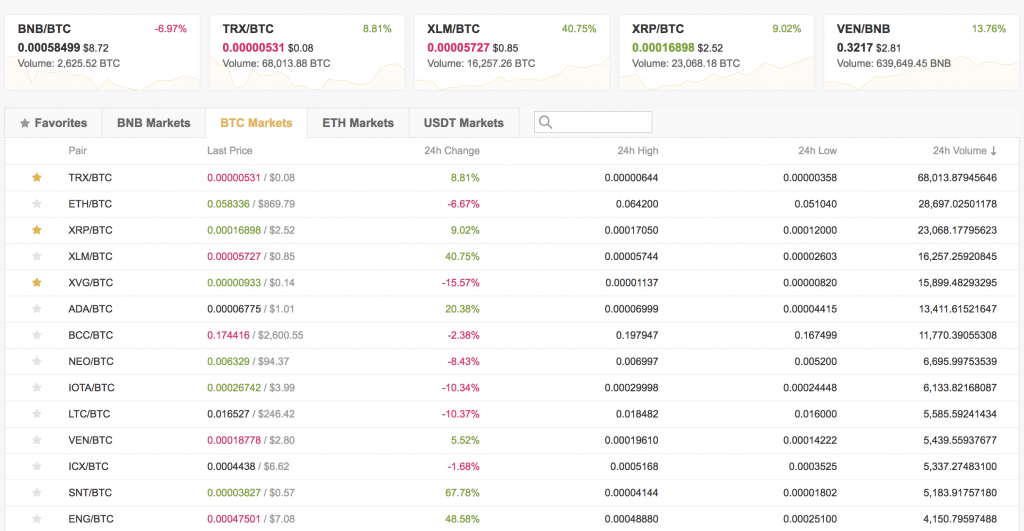Favorite the XLM/BTC pair star
This screenshot has height=531, width=1024.
37,256
